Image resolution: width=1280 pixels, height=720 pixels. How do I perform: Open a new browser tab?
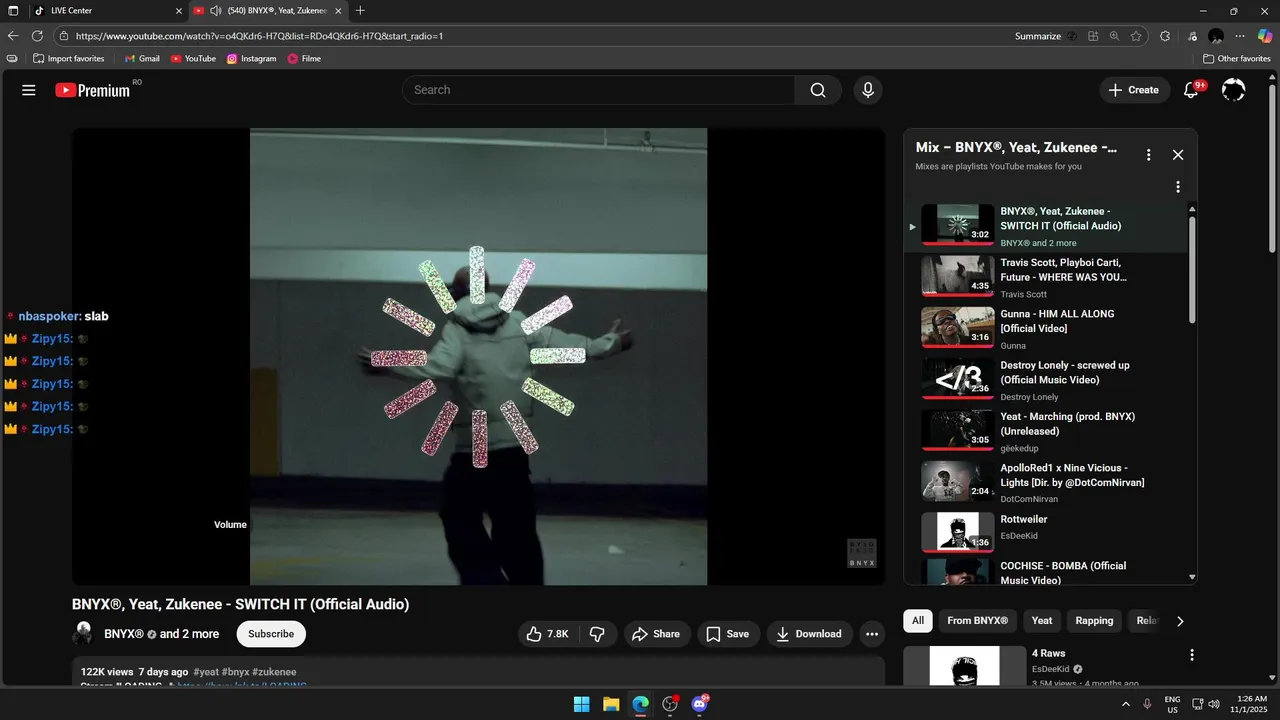coord(360,11)
